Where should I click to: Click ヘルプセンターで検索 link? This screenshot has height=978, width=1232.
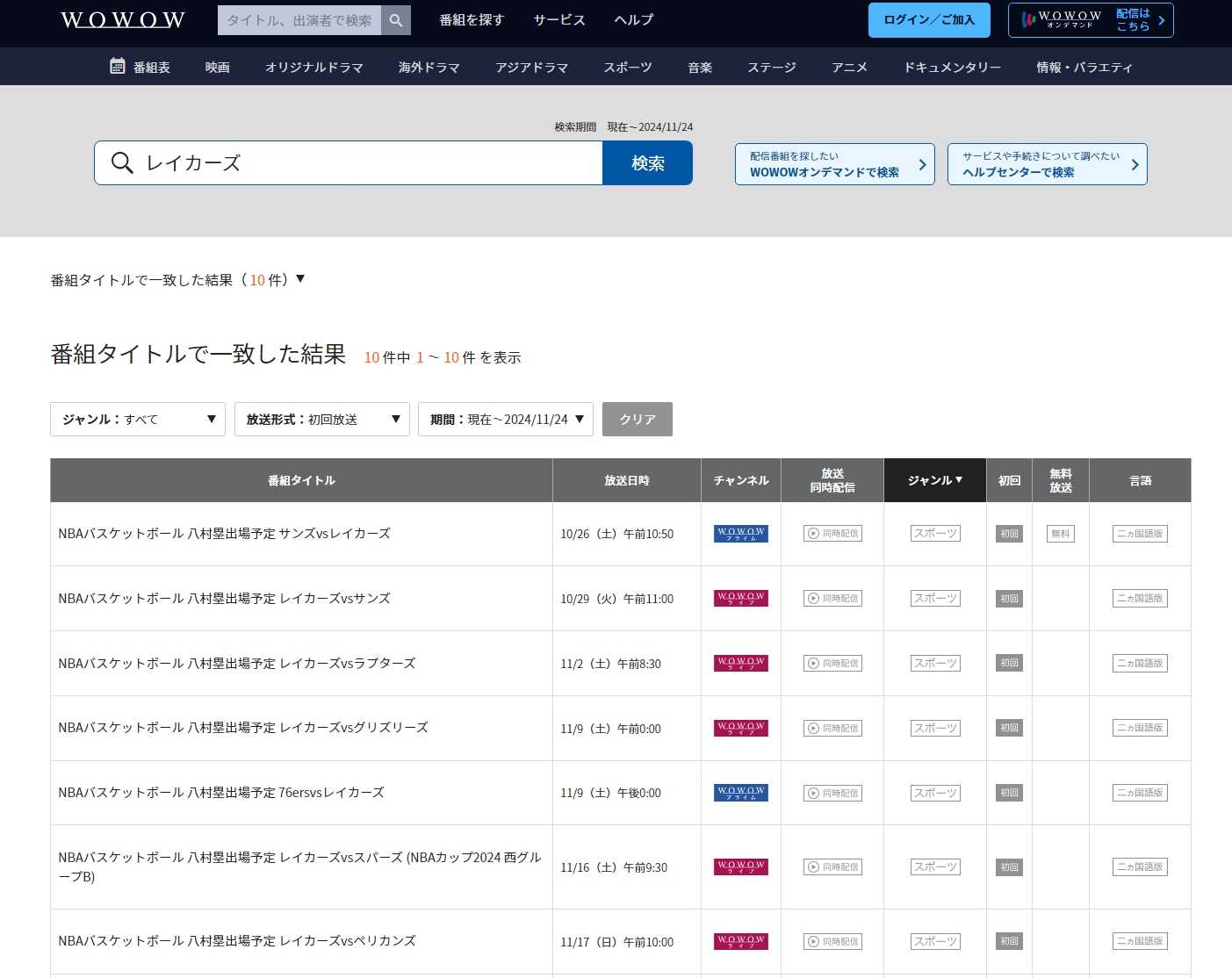[x=1048, y=164]
